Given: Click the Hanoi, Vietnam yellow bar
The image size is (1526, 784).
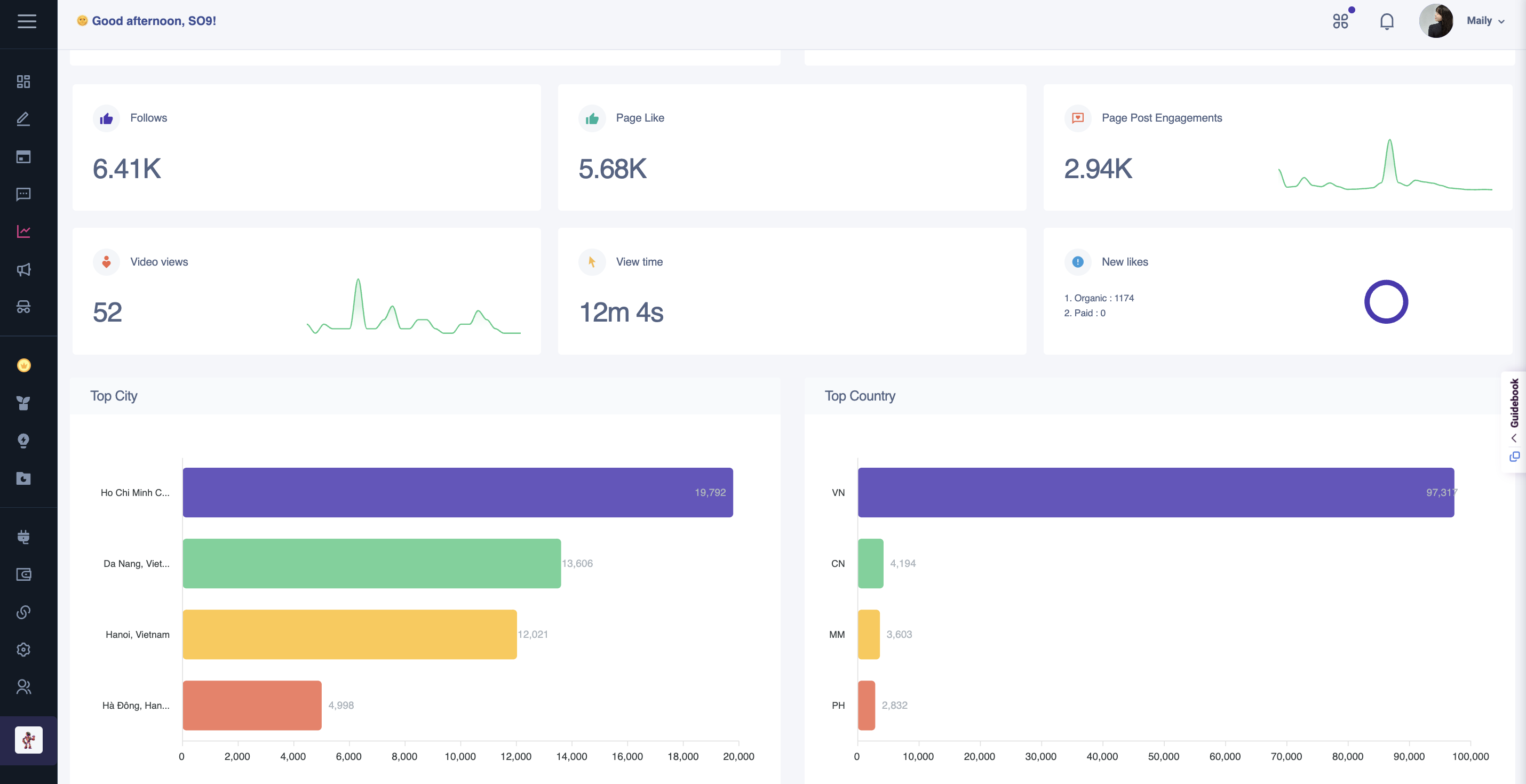Looking at the screenshot, I should [349, 635].
